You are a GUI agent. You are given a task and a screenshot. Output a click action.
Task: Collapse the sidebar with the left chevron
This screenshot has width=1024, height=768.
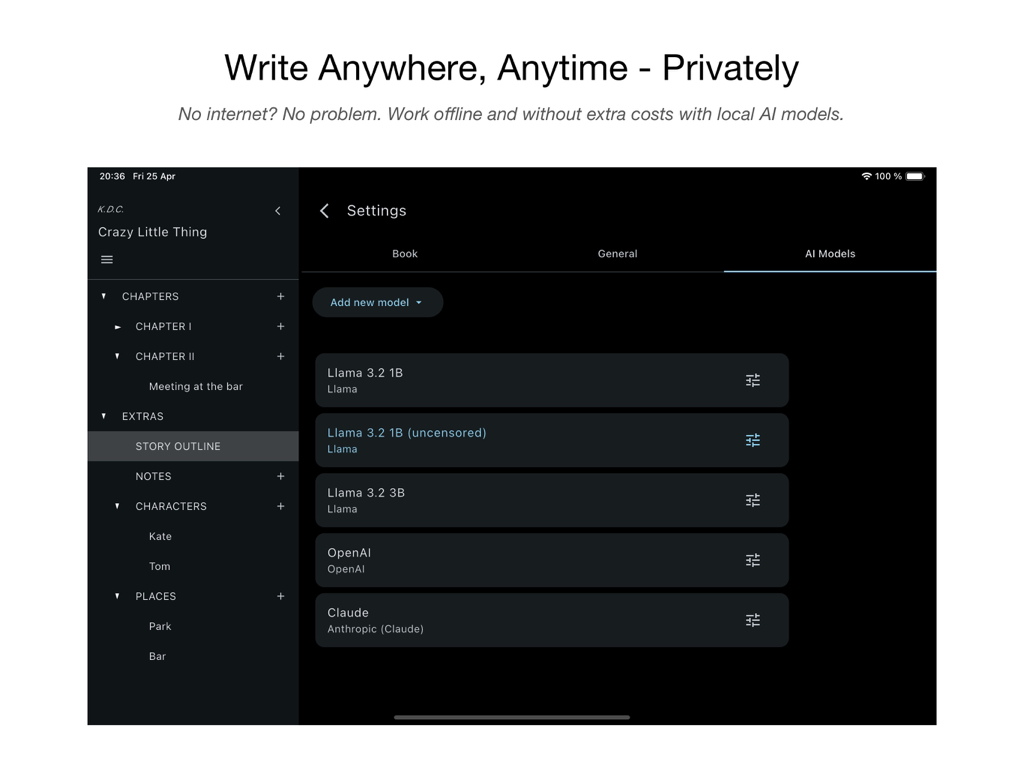tap(278, 210)
